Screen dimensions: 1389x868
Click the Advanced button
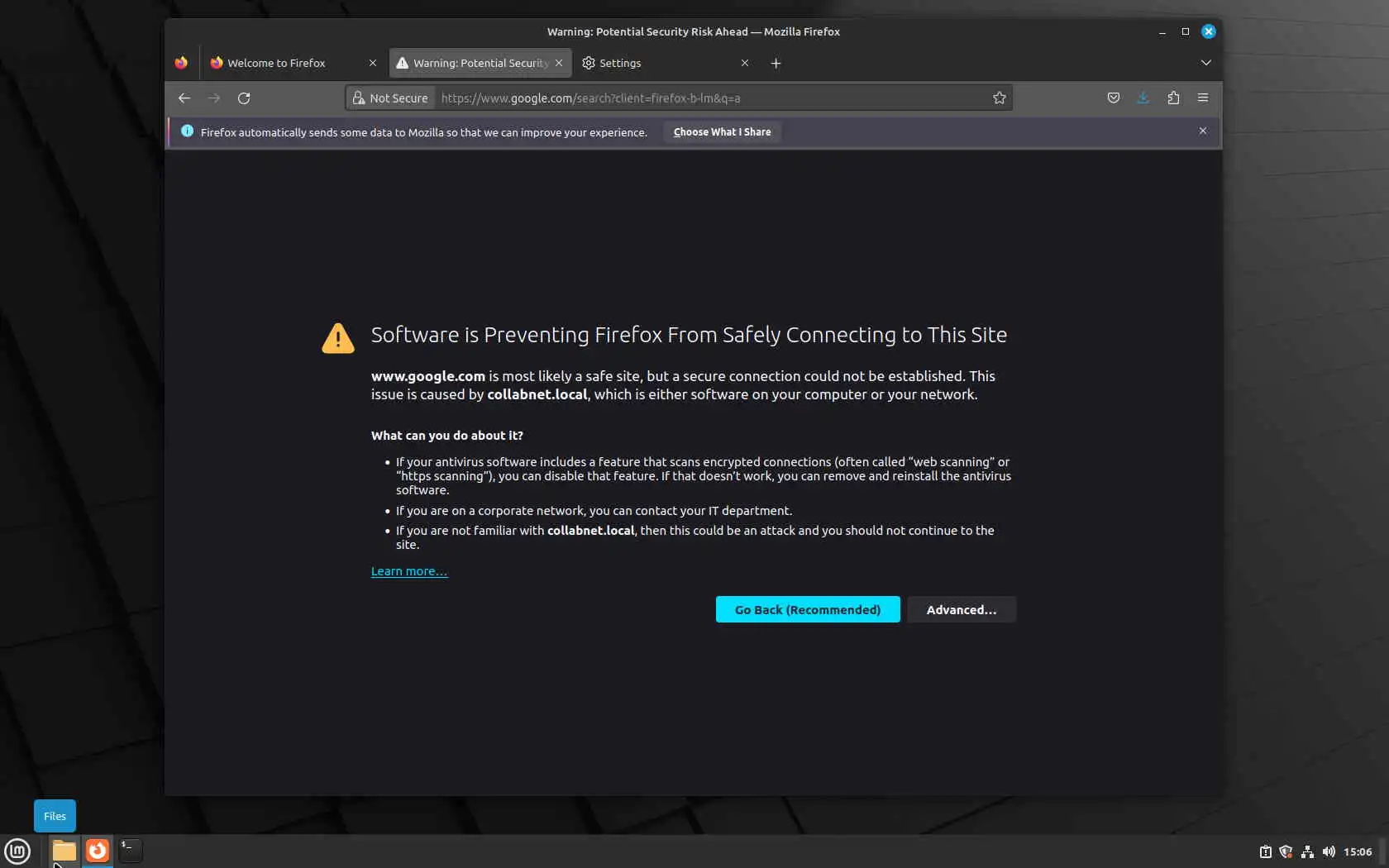click(962, 609)
